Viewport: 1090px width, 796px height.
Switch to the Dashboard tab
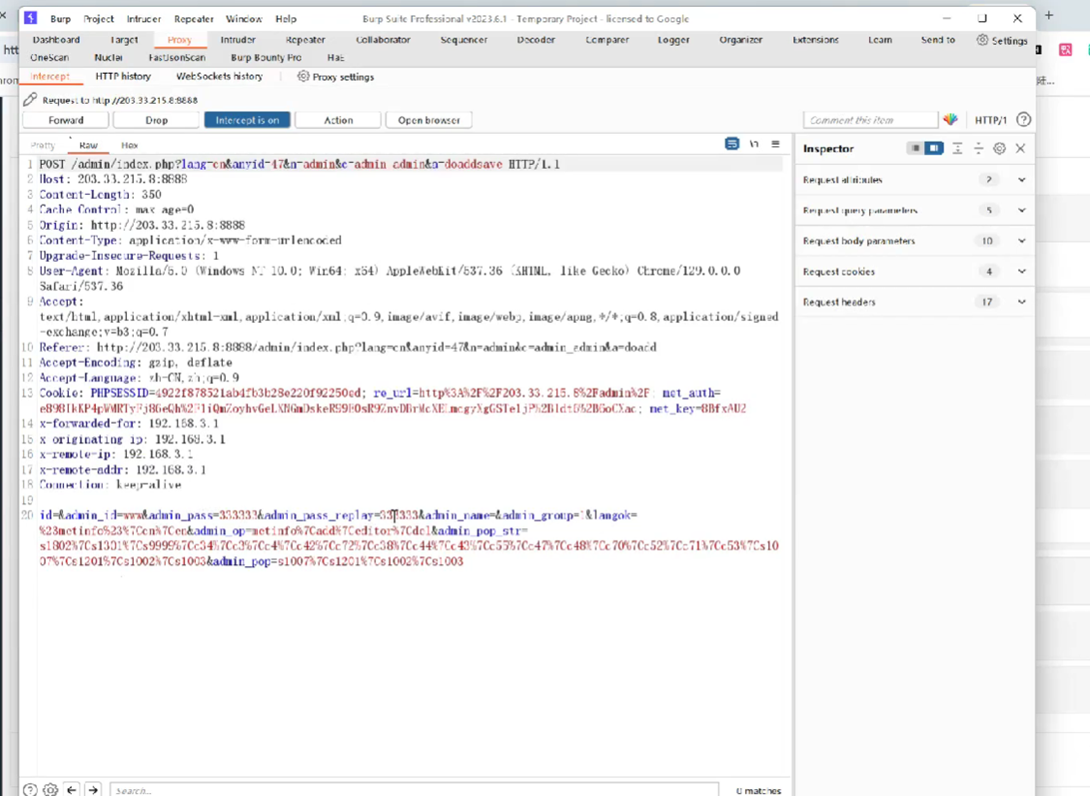click(x=56, y=40)
